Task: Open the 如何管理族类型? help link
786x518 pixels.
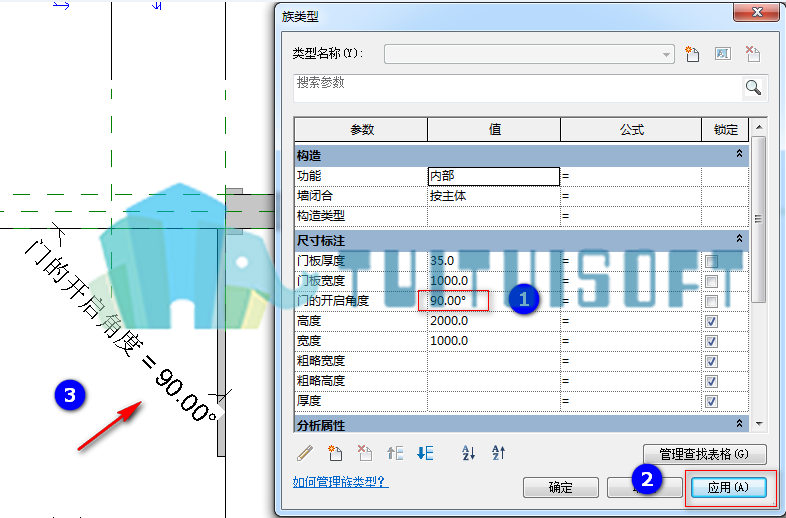Action: pos(340,482)
